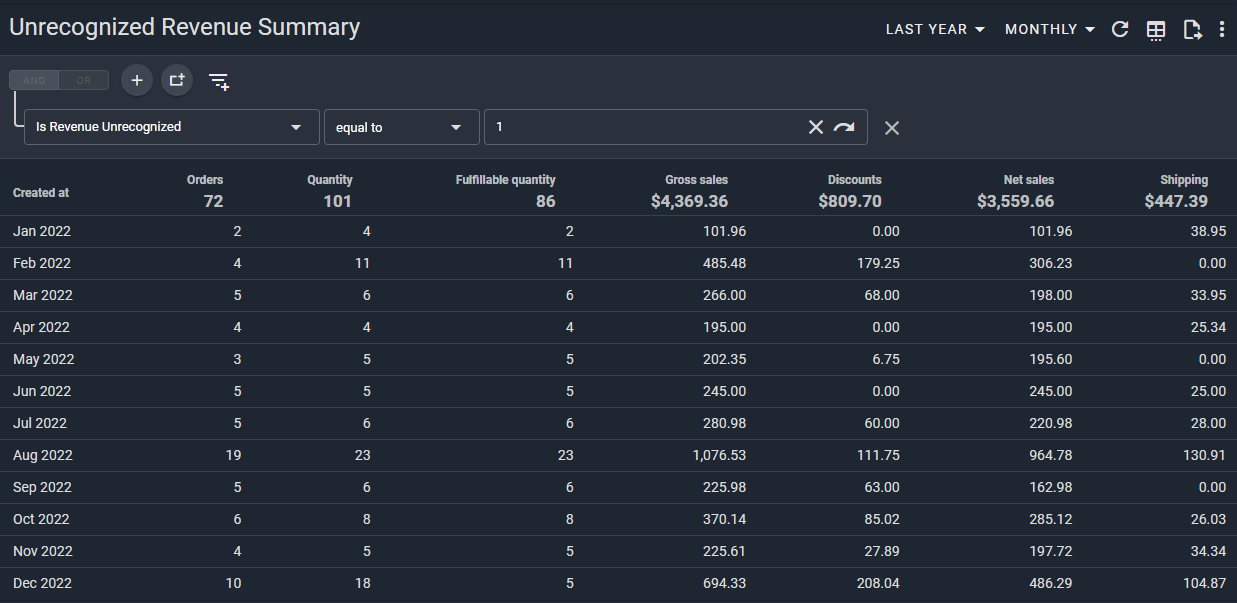Sort by the Gross sales column header

[x=696, y=180]
